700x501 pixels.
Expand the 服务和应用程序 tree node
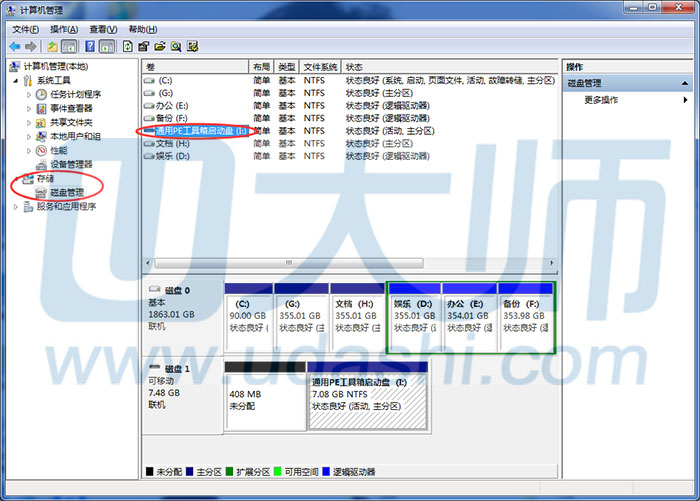click(x=15, y=206)
